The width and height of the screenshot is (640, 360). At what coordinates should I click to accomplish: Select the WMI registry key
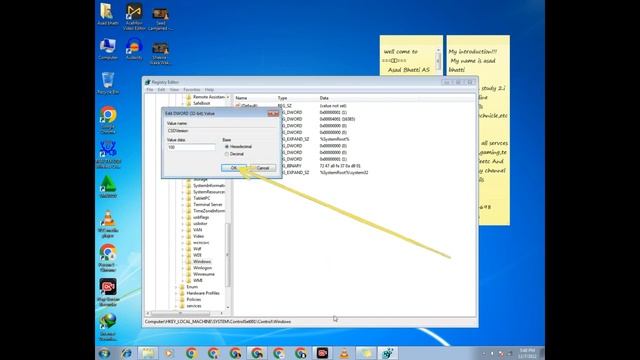click(198, 280)
